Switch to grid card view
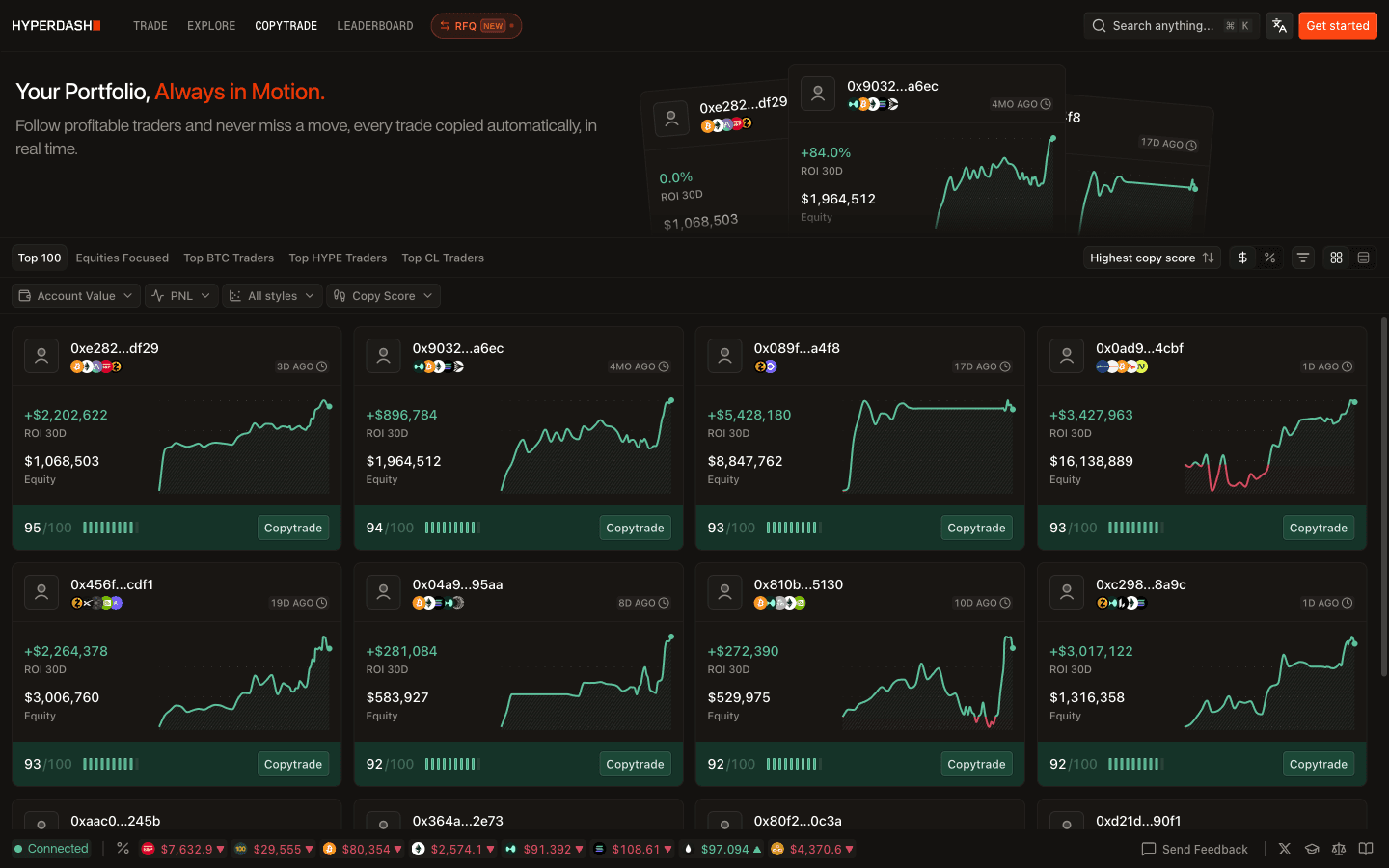 pos(1336,258)
